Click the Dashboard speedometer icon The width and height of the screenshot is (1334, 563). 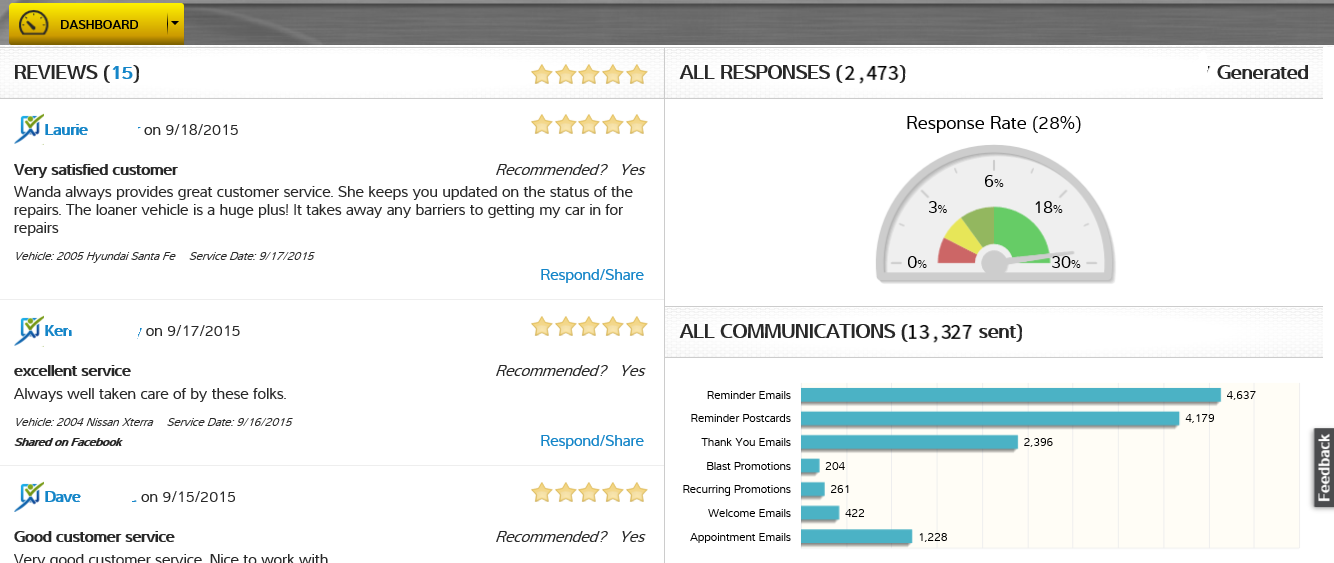34,23
